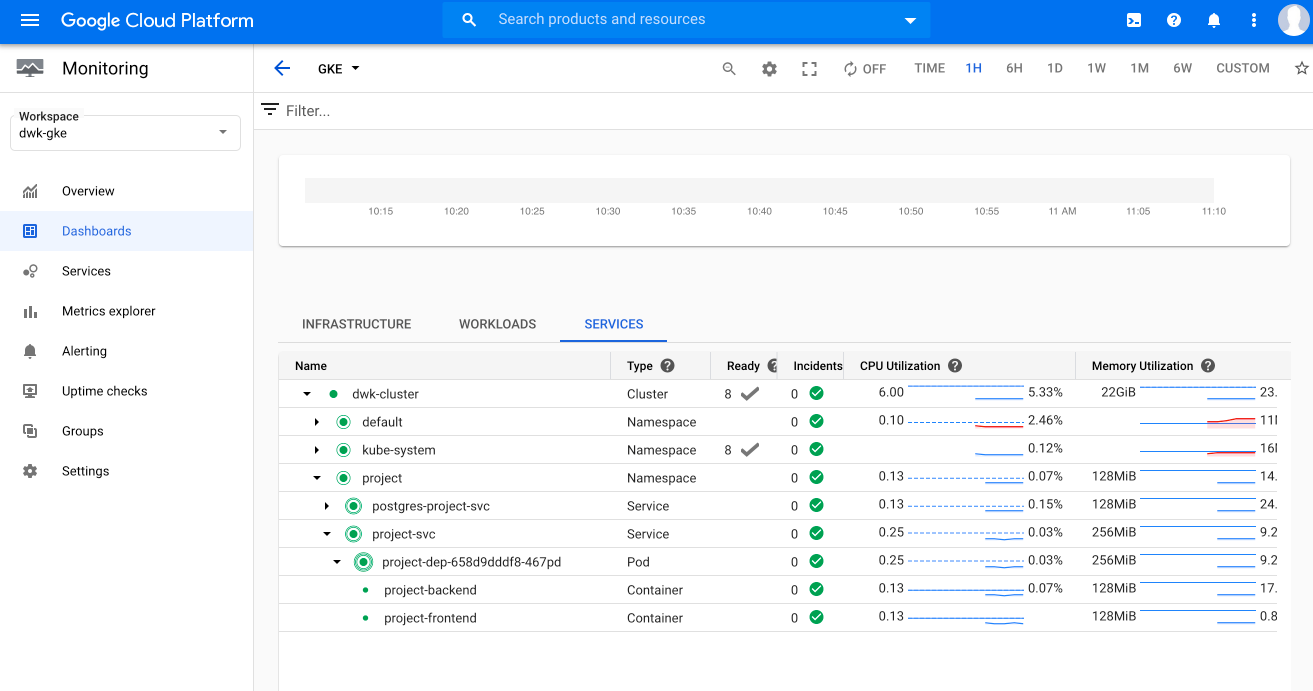Set time range to 1M
The image size is (1313, 691).
(1140, 69)
